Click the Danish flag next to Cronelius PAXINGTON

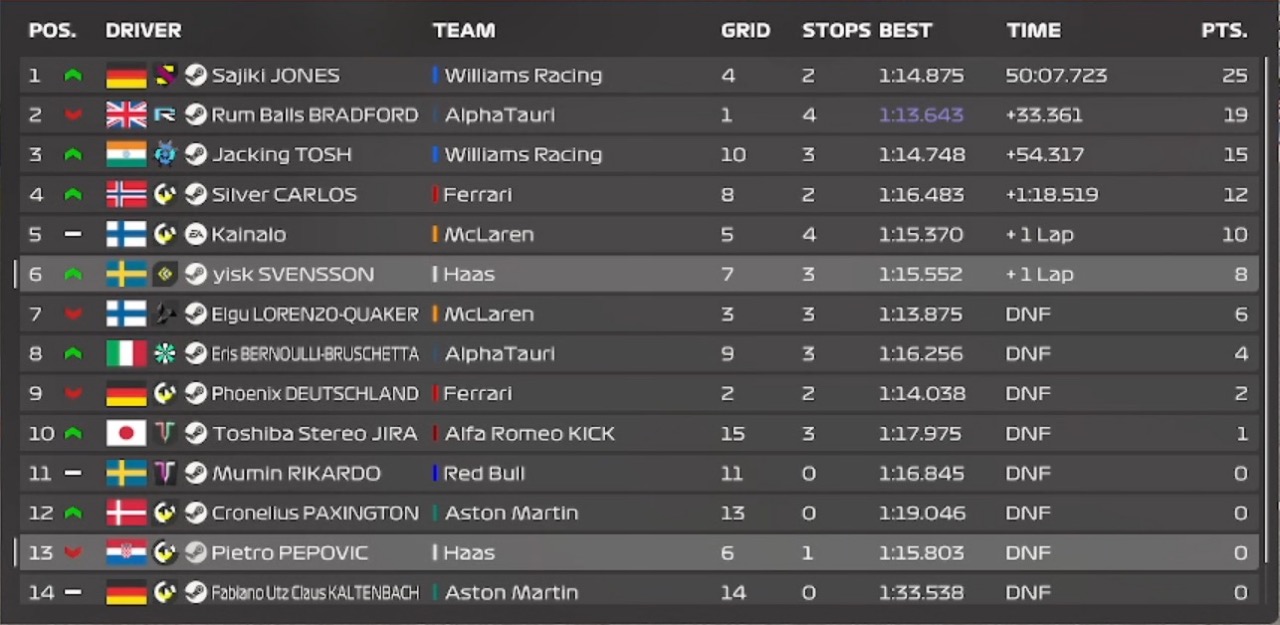pos(126,513)
